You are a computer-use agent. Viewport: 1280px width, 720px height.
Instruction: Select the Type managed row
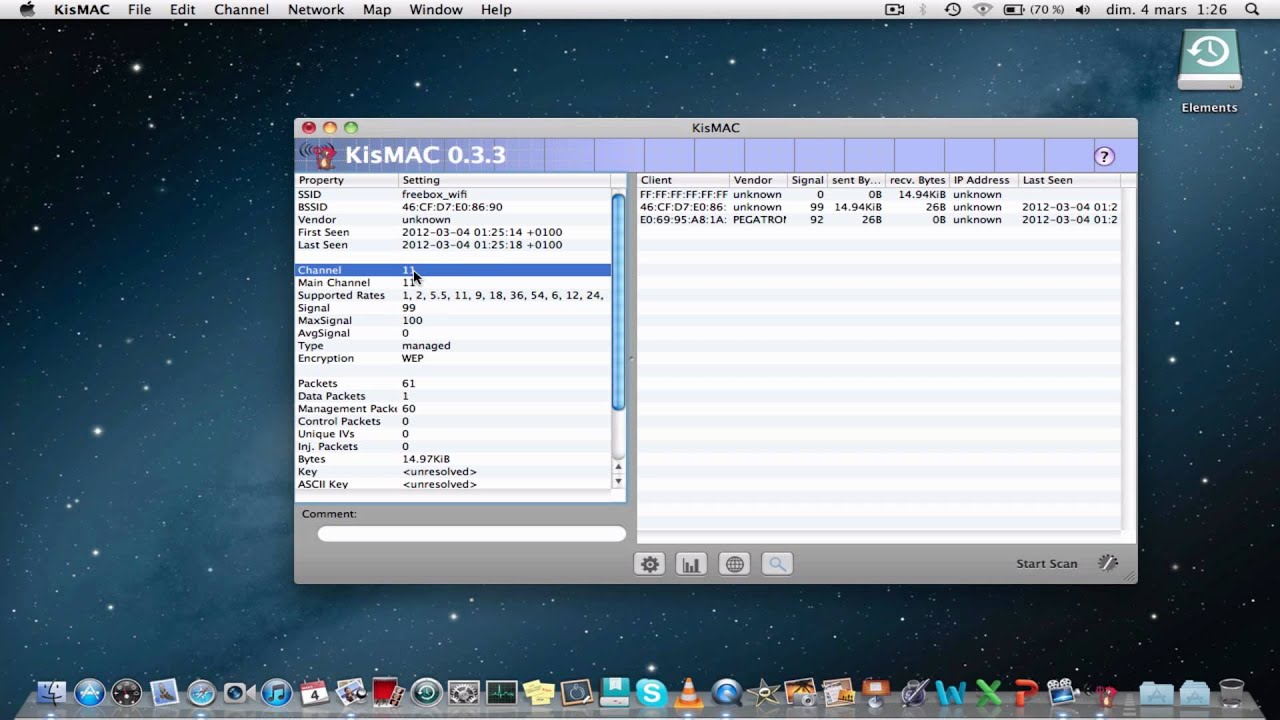tap(453, 346)
